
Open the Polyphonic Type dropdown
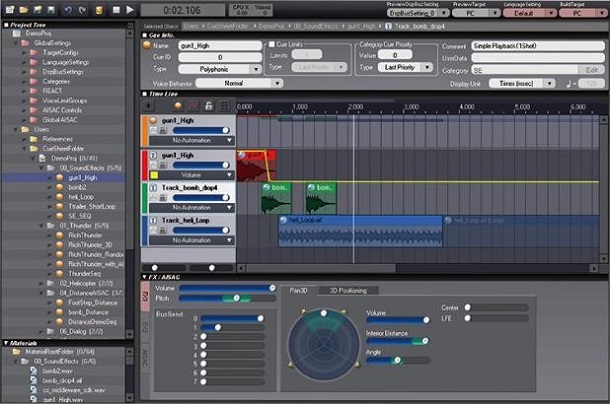pos(216,69)
